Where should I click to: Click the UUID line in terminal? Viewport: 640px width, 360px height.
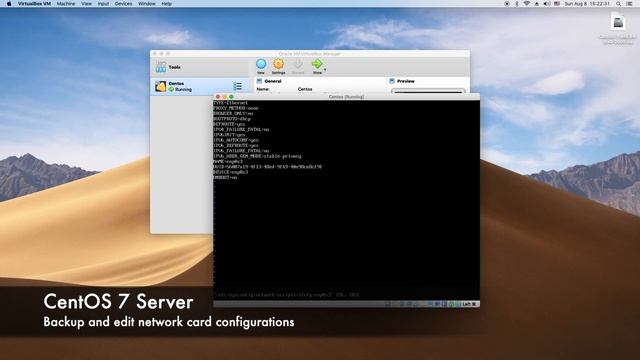268,167
